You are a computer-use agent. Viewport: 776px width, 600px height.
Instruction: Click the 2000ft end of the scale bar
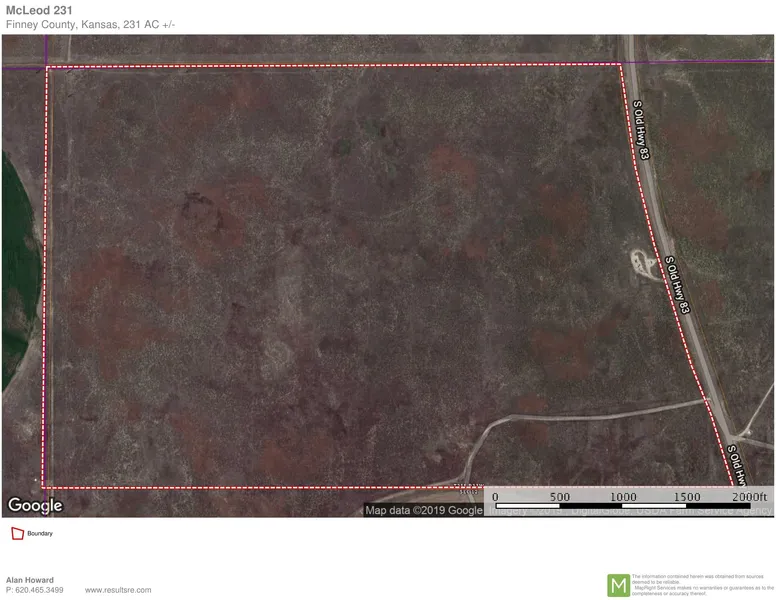(749, 497)
